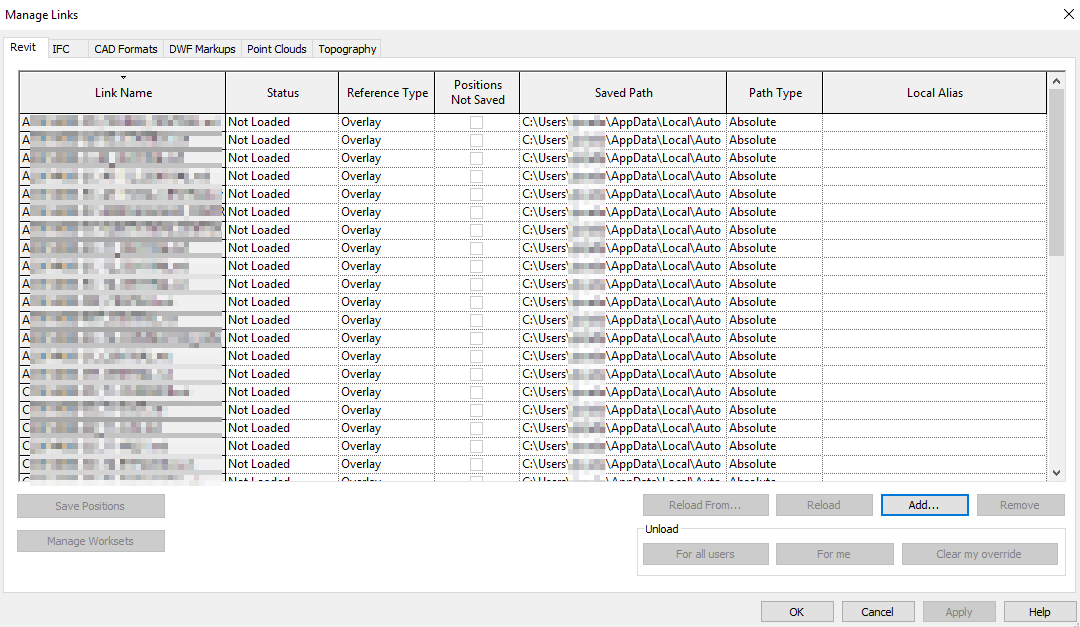Screen dimensions: 1080x627
Task: Click the Add button to link a file
Action: coord(924,505)
